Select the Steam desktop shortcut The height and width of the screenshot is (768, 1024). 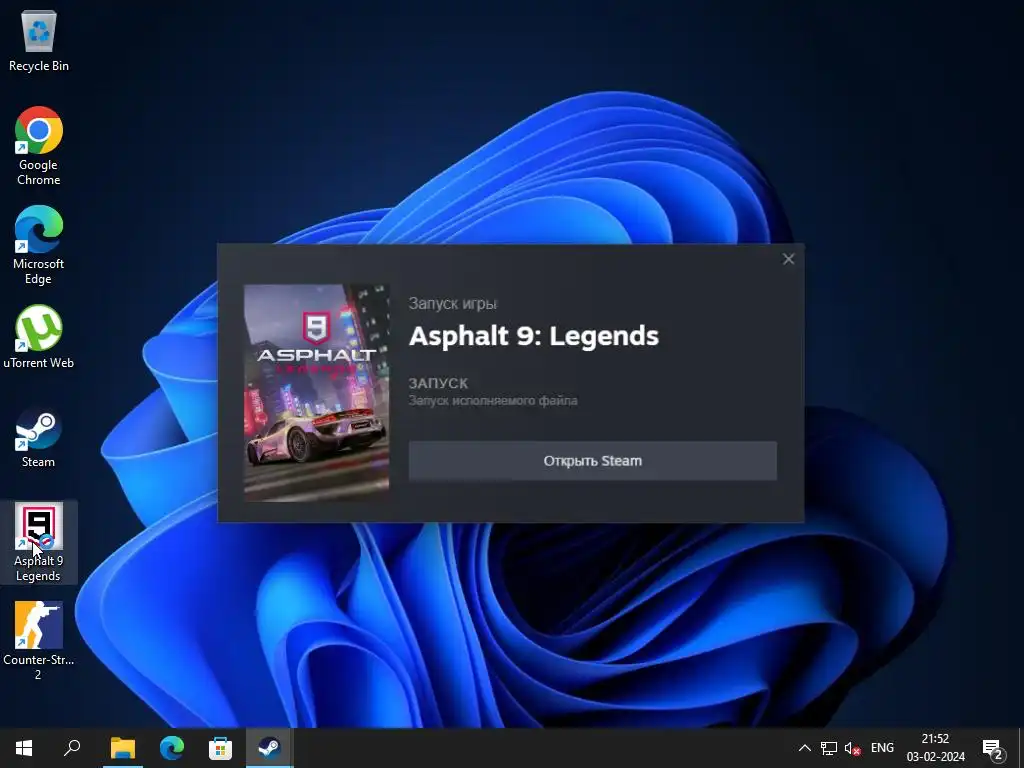click(39, 436)
